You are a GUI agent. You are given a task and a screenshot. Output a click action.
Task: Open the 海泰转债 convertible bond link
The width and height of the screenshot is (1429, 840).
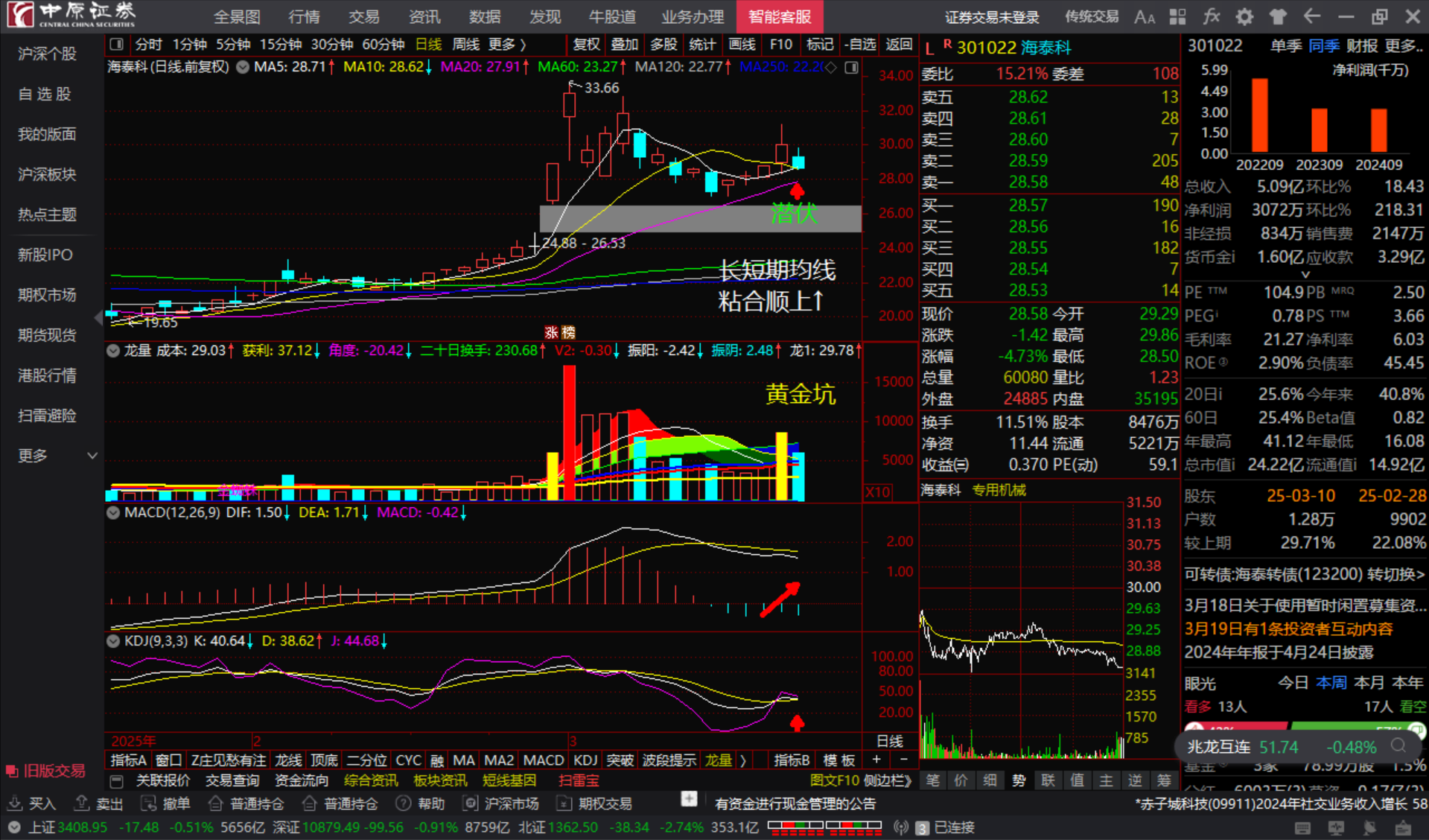point(1303,574)
